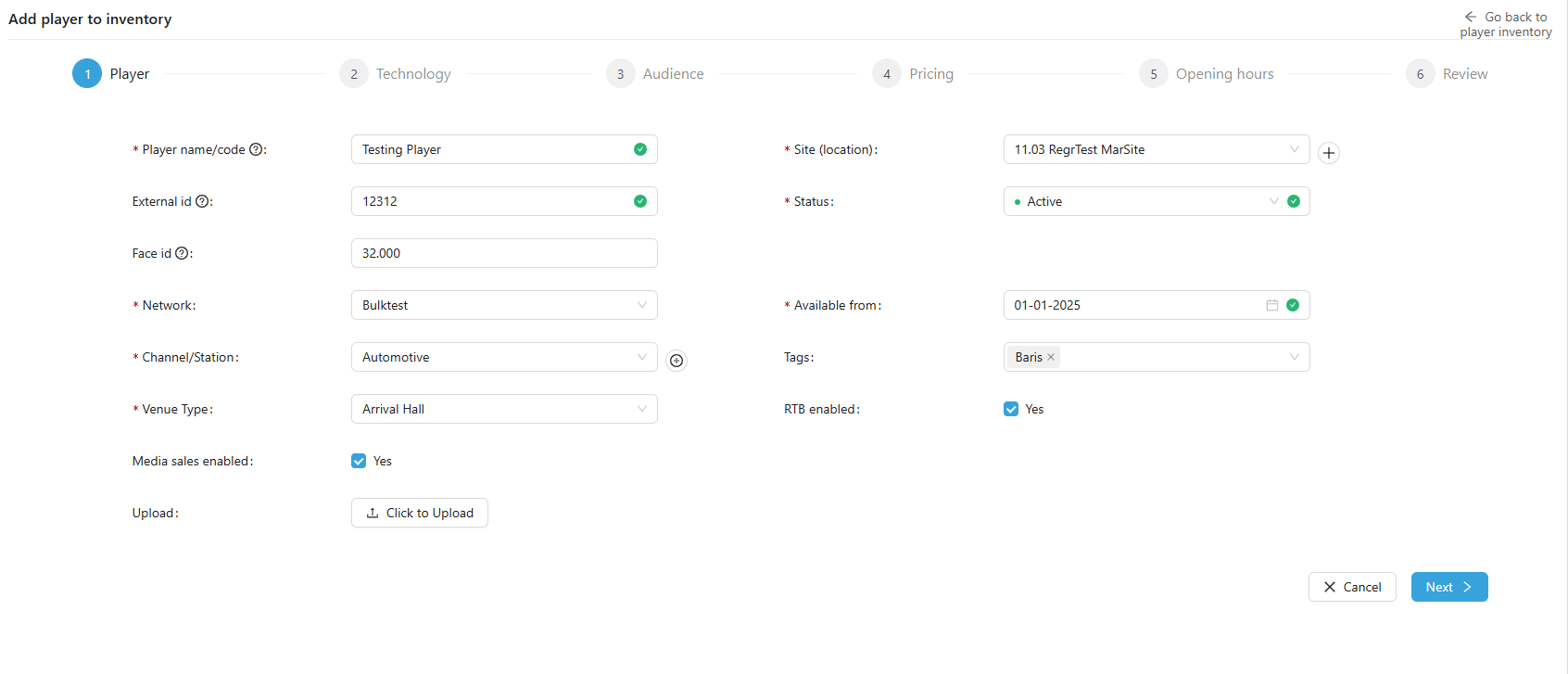Image resolution: width=1568 pixels, height=674 pixels.
Task: Uncheck the RTB enabled checkbox
Action: [x=1011, y=409]
